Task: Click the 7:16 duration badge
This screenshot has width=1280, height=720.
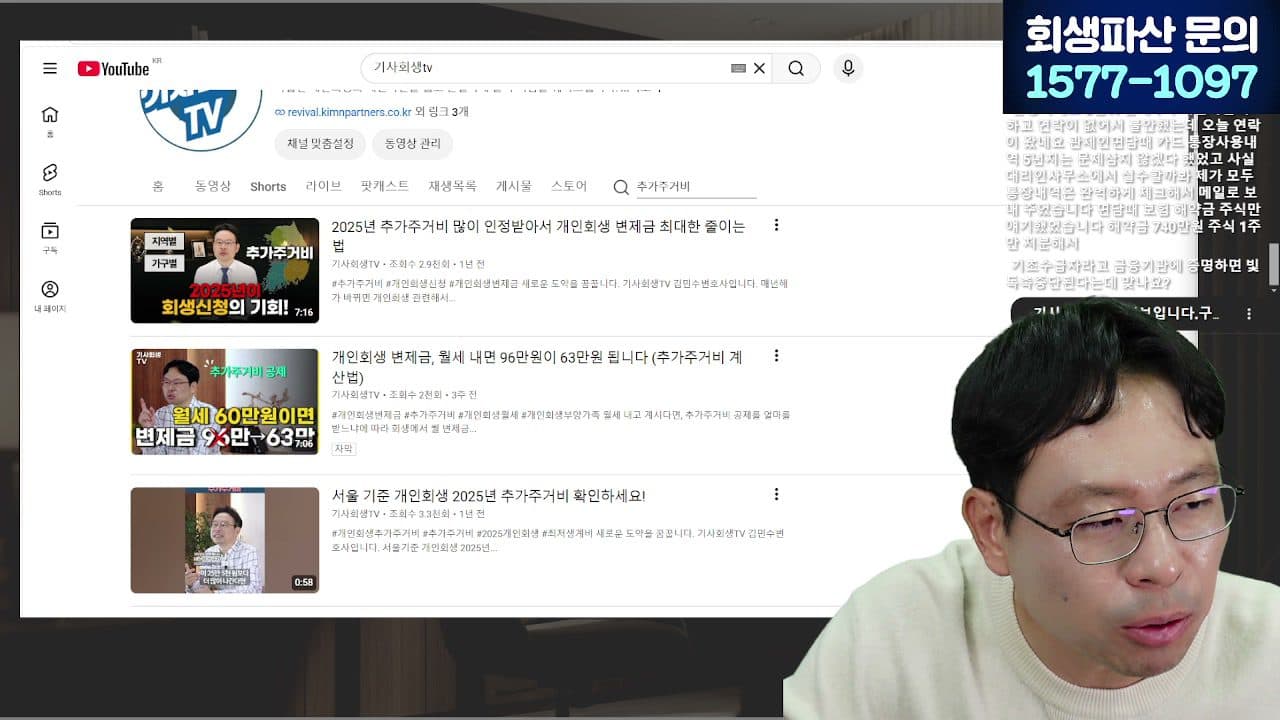Action: (x=303, y=312)
